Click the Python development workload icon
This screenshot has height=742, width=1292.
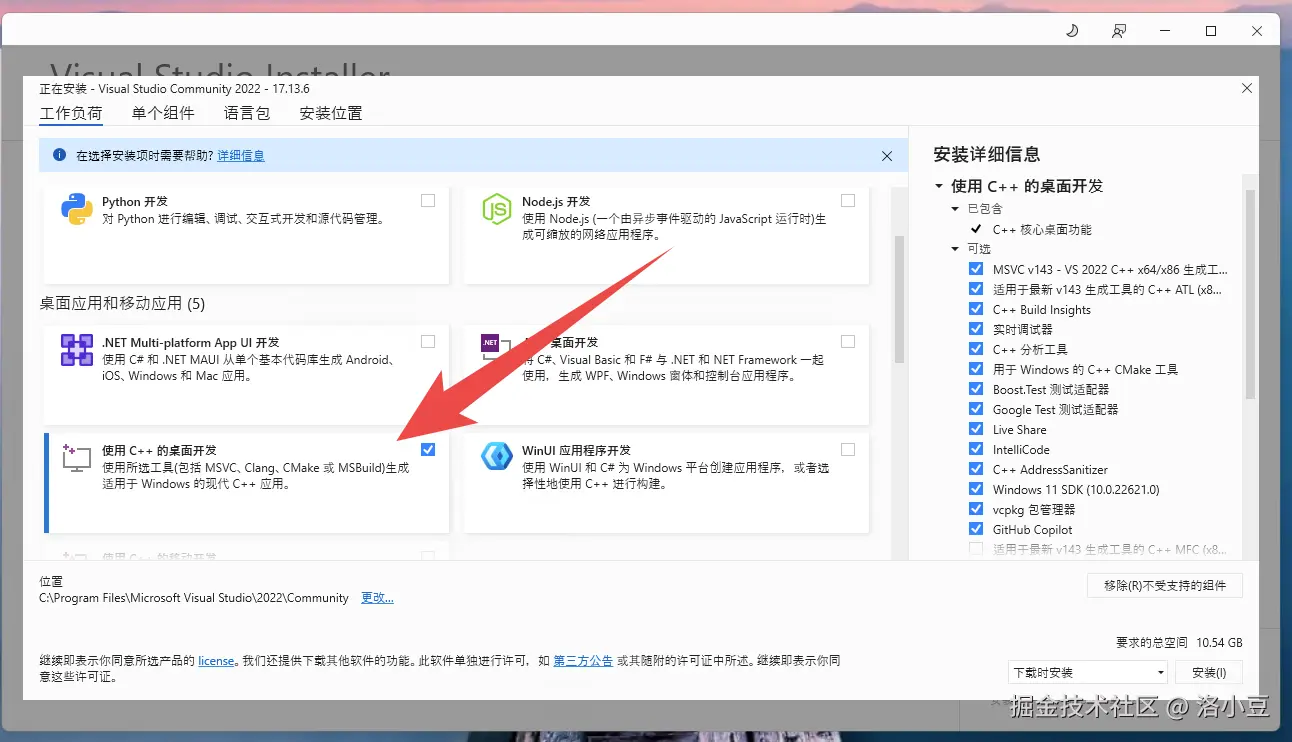pyautogui.click(x=77, y=209)
